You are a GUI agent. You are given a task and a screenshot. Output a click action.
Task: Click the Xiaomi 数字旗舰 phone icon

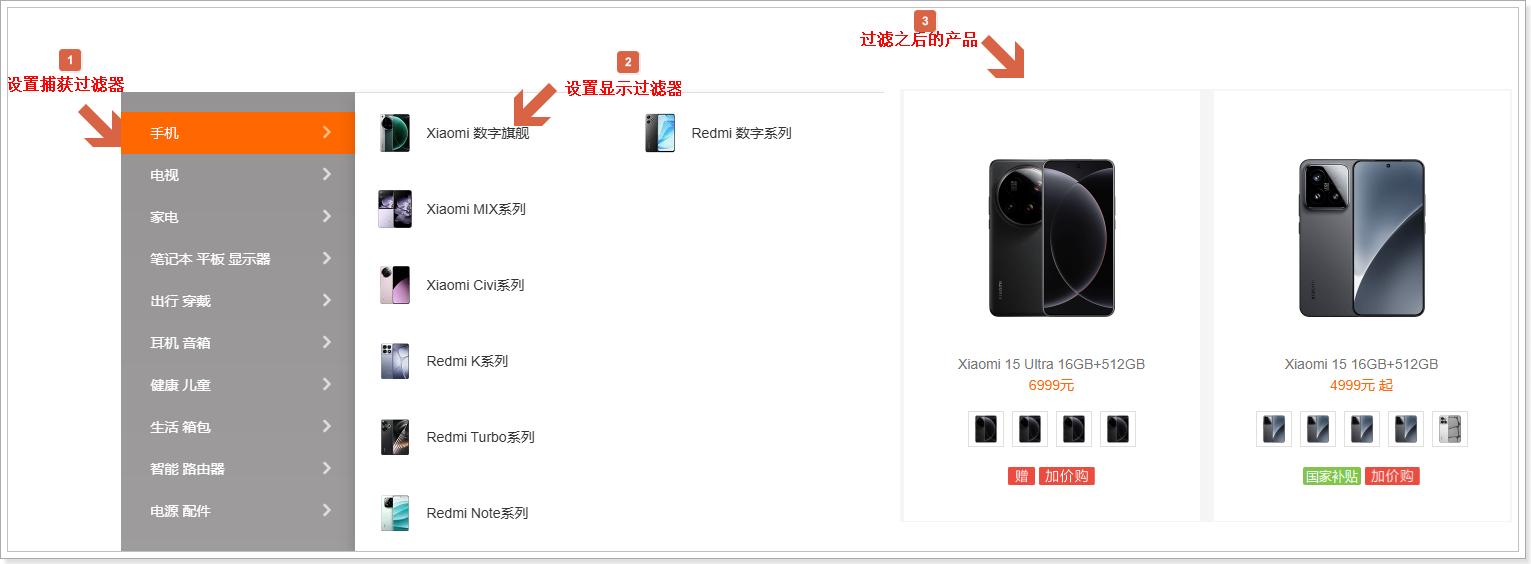point(395,133)
